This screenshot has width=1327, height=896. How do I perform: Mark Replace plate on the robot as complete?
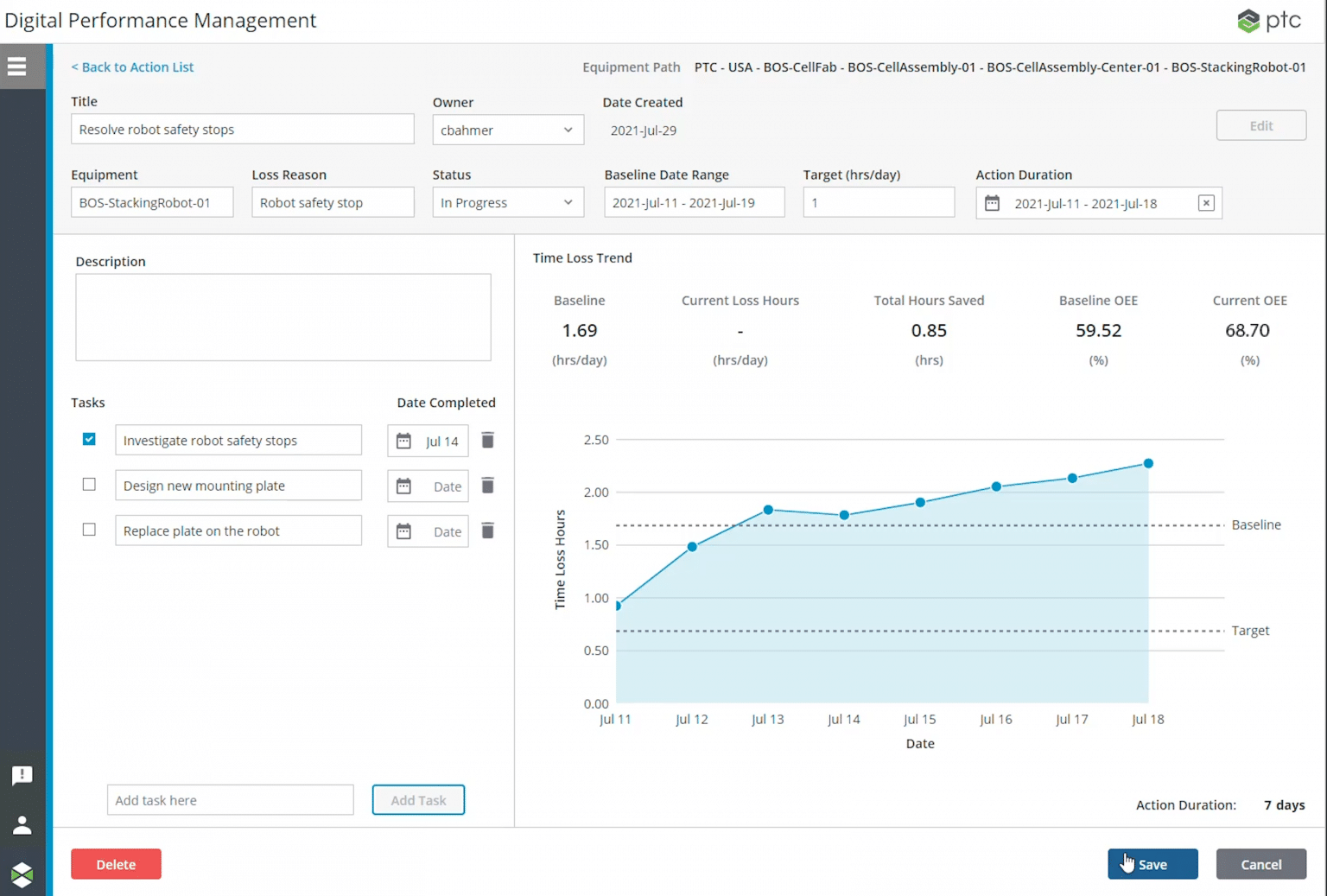(x=88, y=530)
